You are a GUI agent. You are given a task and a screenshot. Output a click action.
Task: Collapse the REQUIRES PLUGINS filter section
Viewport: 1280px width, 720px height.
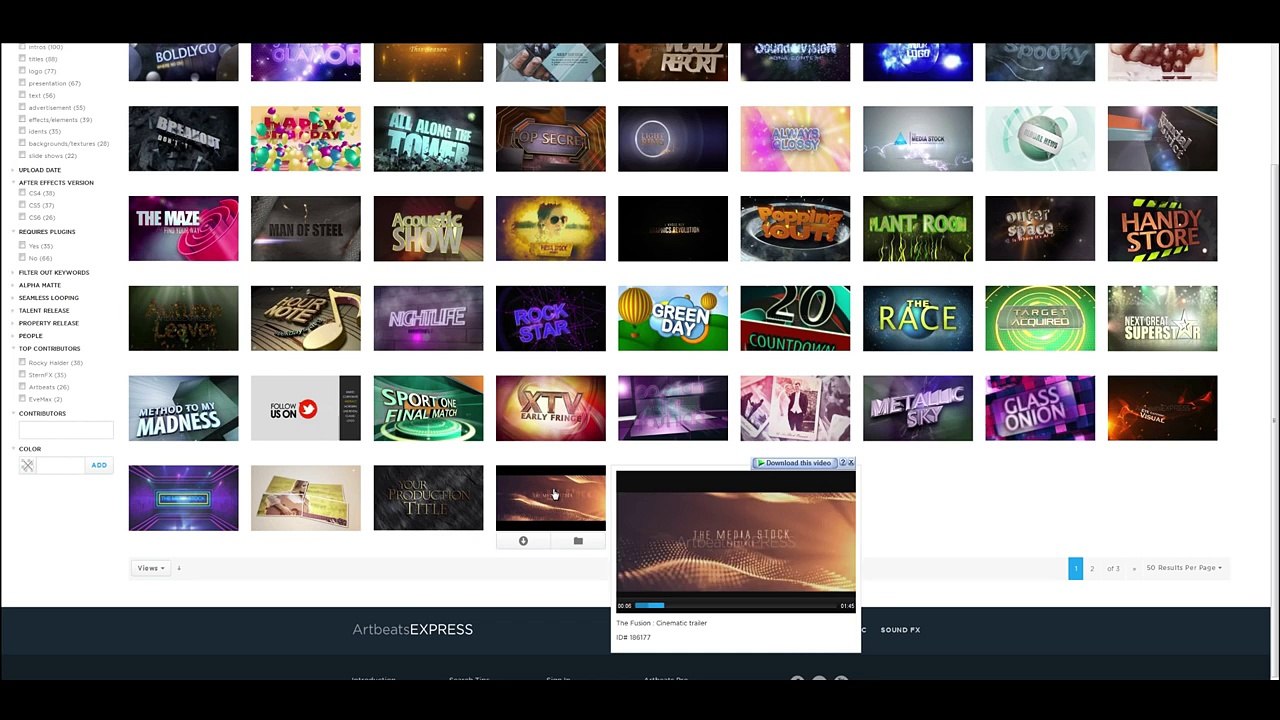[47, 232]
